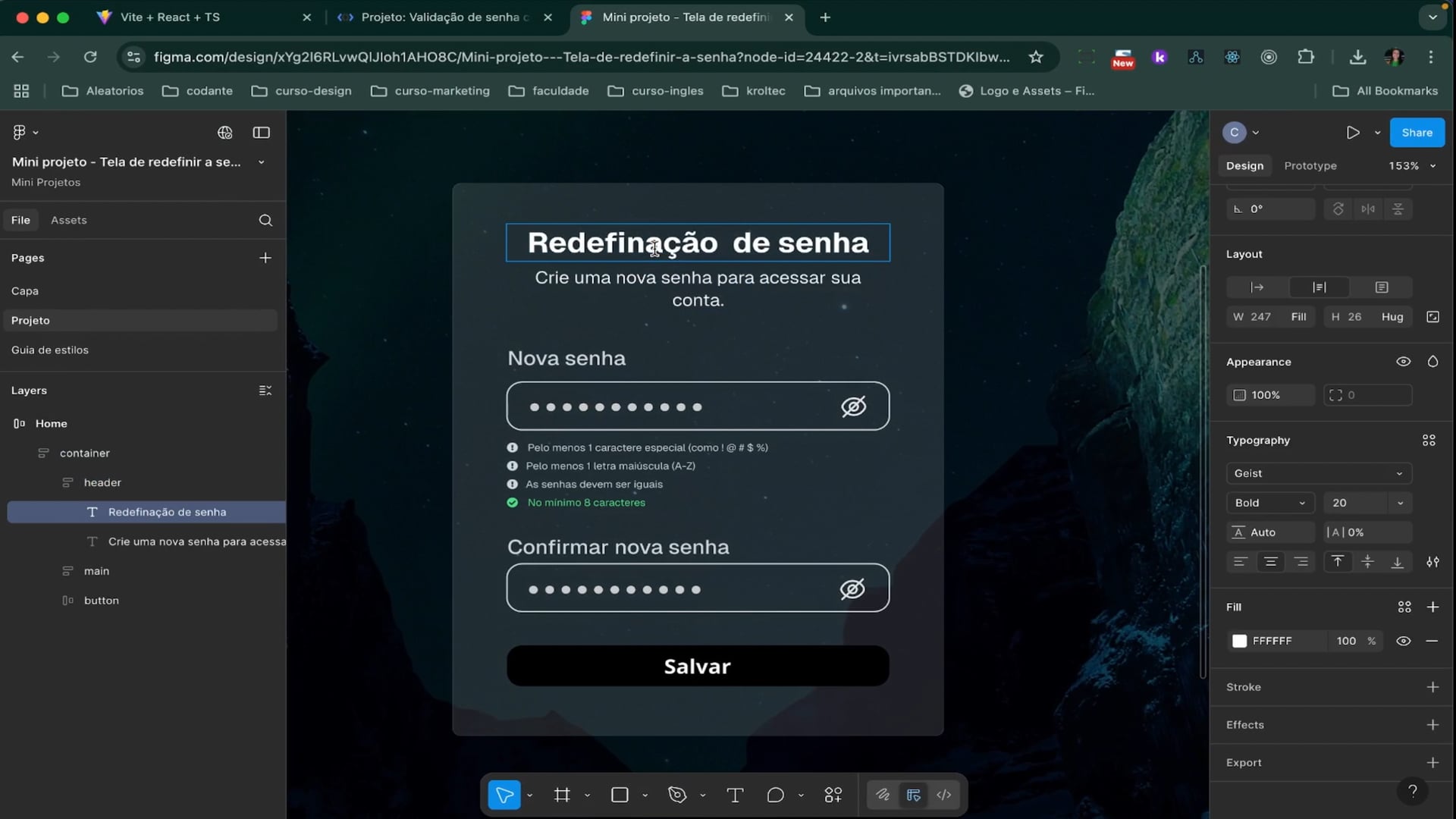This screenshot has height=819, width=1456.
Task: Open the 153% zoom level dropdown
Action: (1412, 165)
